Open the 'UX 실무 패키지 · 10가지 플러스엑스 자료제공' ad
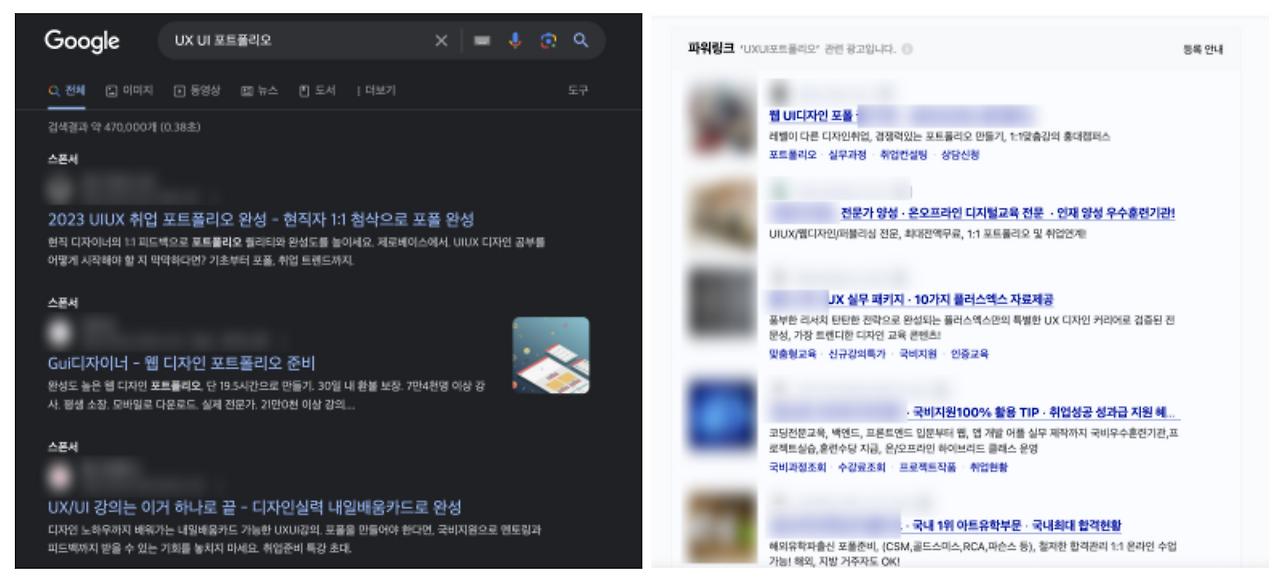This screenshot has width=1280, height=579. pos(940,299)
